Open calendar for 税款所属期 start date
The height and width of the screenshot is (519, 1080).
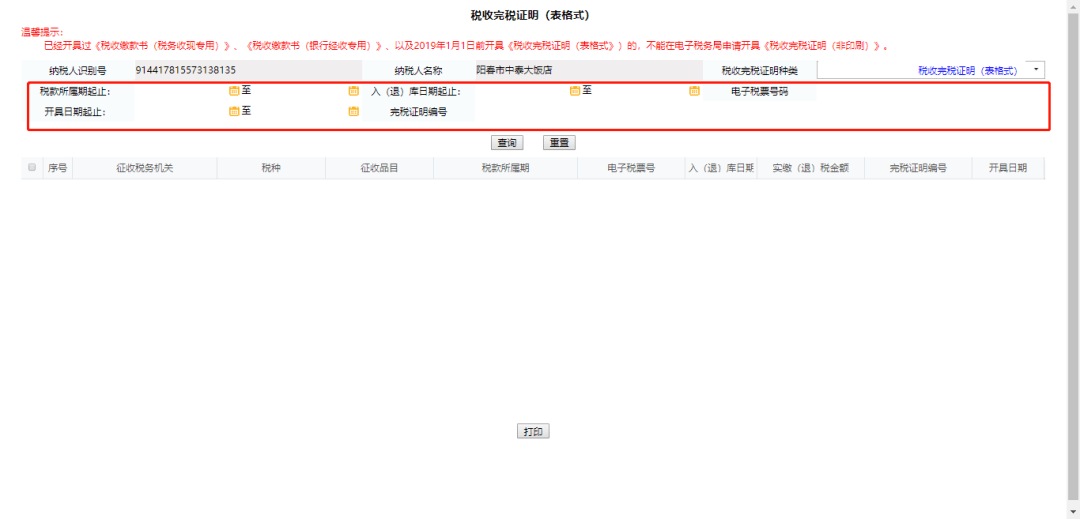[x=234, y=91]
